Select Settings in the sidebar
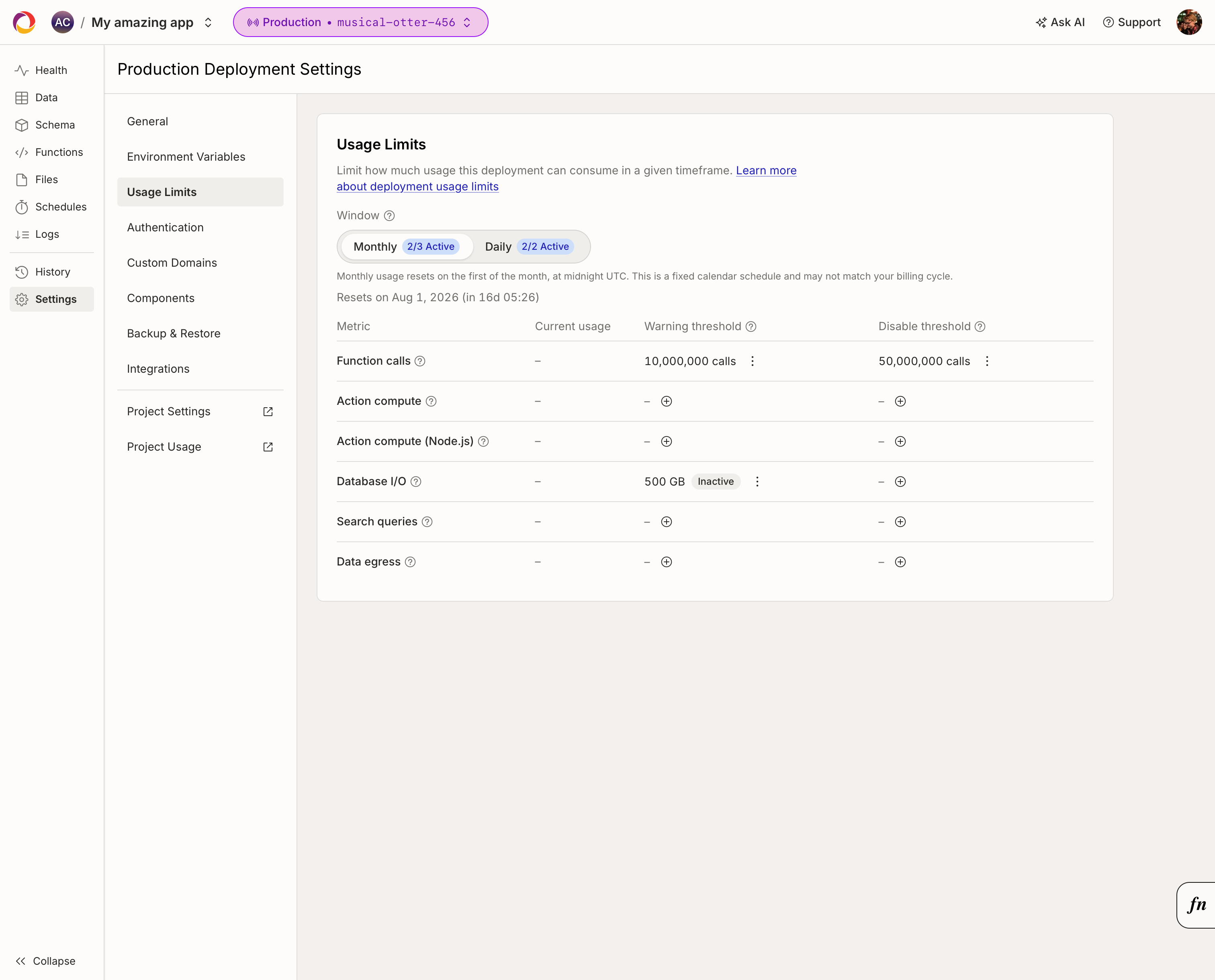This screenshot has height=980, width=1215. click(51, 299)
